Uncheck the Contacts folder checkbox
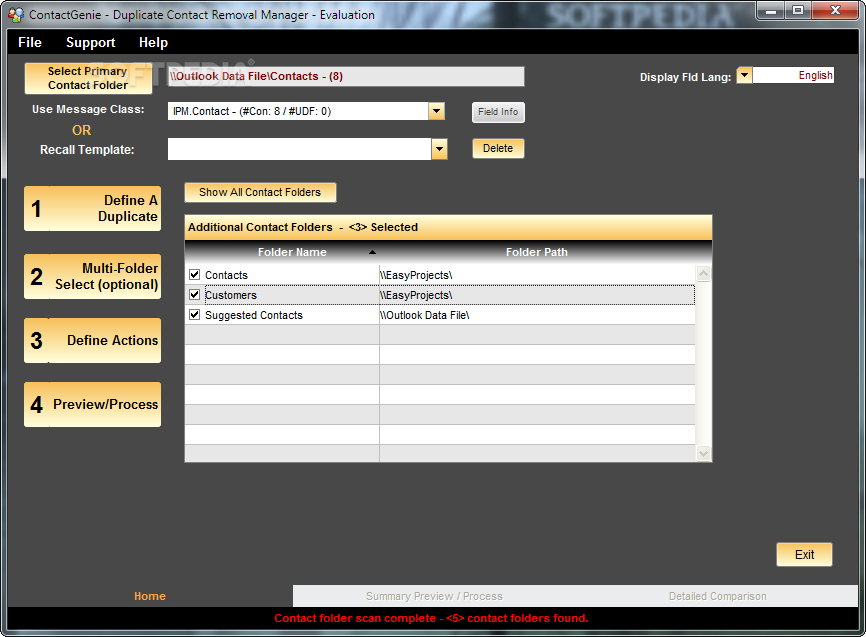This screenshot has width=866, height=637. click(194, 275)
